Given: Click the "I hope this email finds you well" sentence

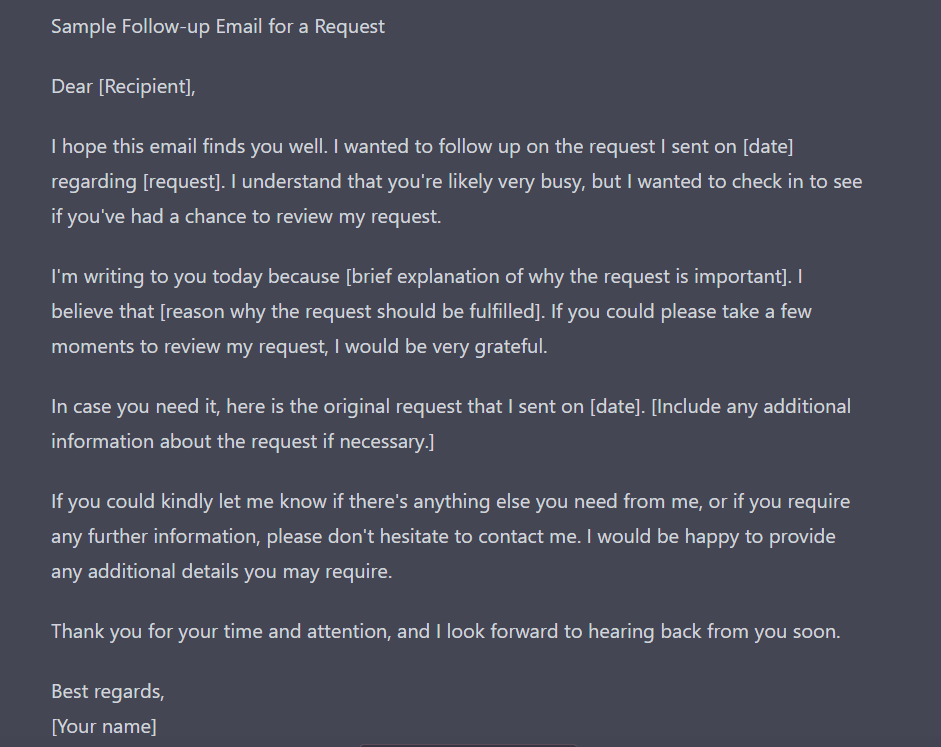Looking at the screenshot, I should coord(190,146).
